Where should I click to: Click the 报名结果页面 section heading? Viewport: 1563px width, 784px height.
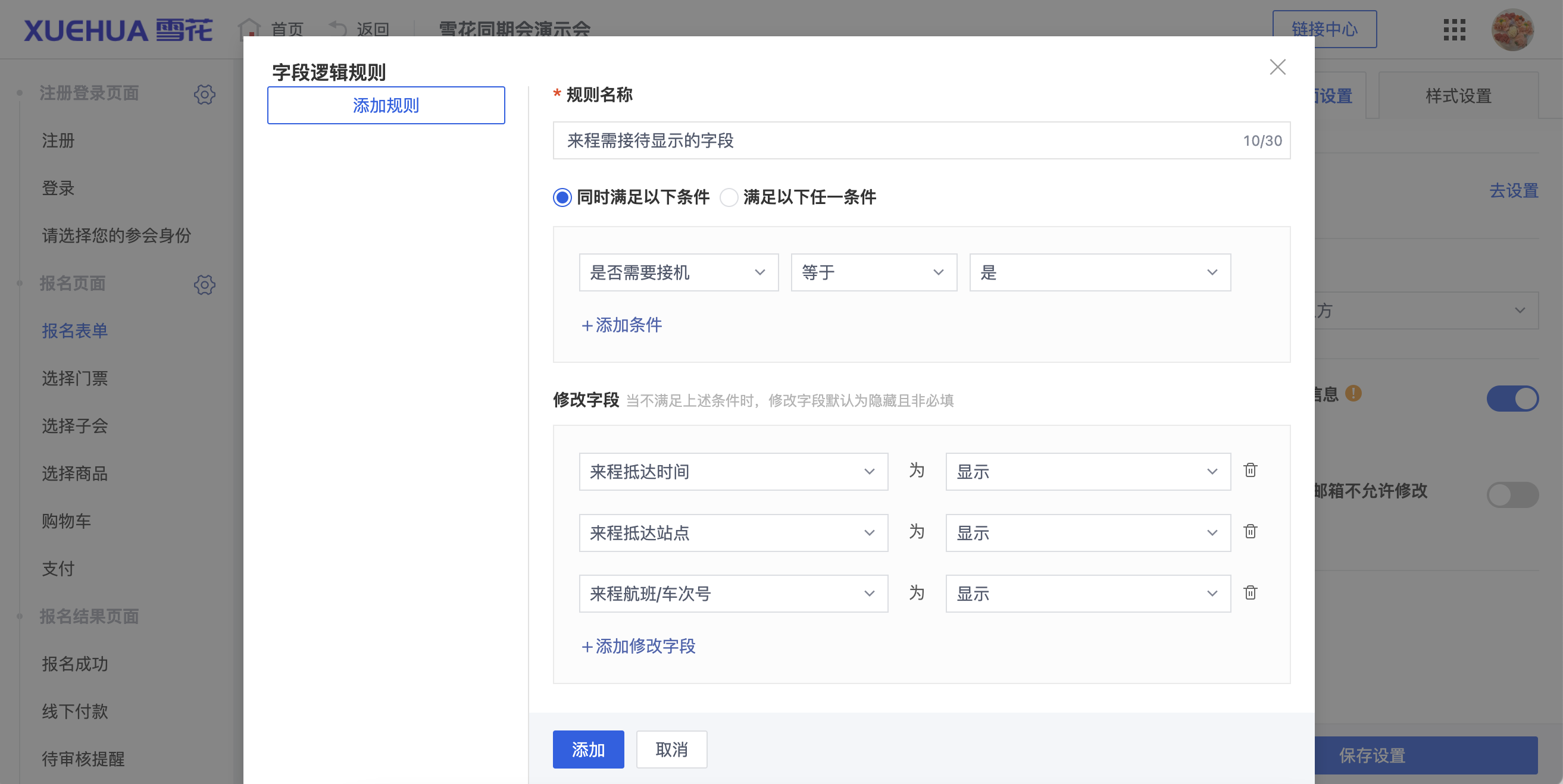pos(89,616)
